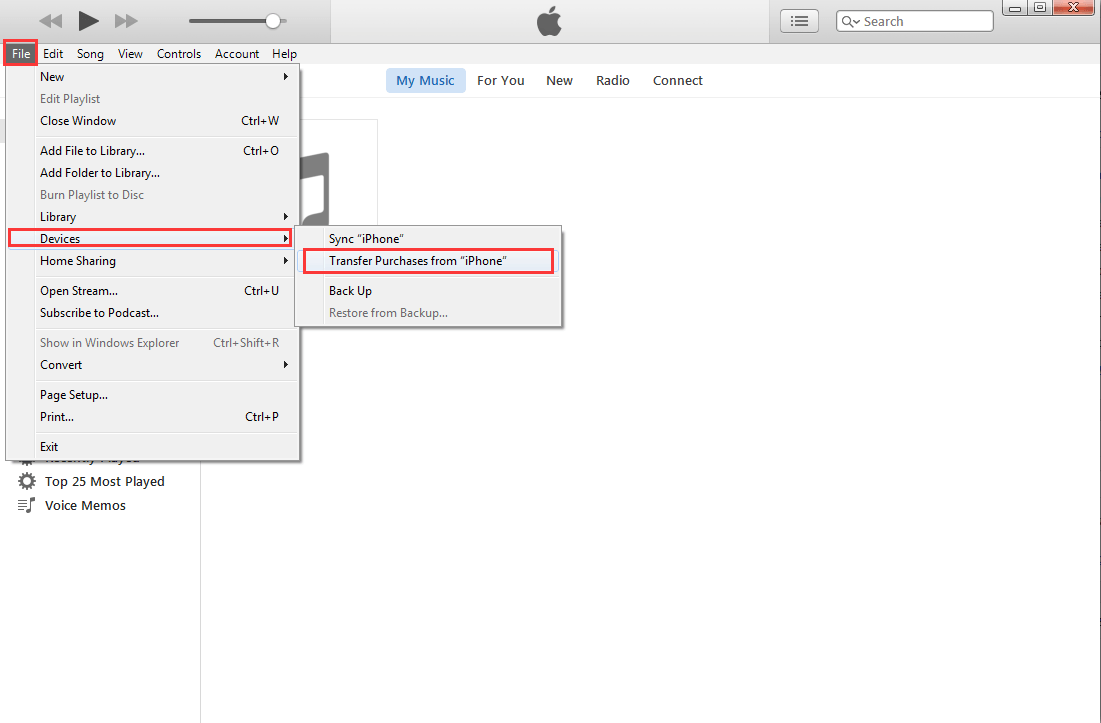Expand the Convert submenu arrow
This screenshot has width=1101, height=723.
pos(285,365)
